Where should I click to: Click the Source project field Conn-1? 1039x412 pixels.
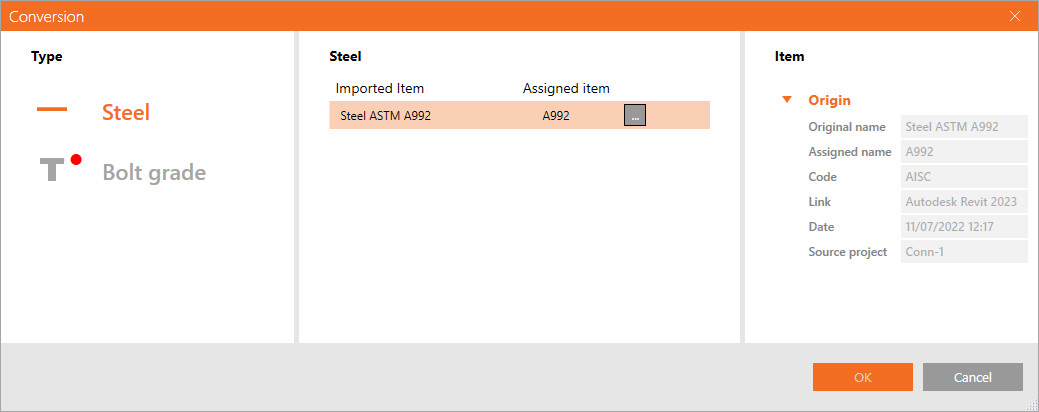point(964,252)
